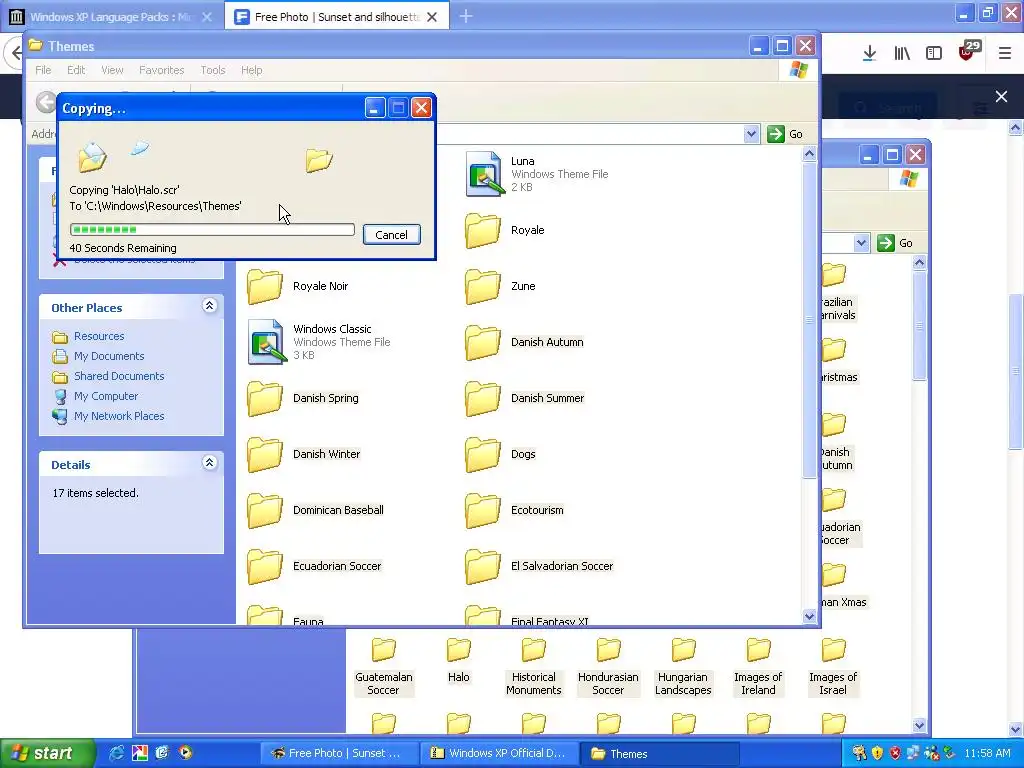Toggle the Firefox sidebar icon
The height and width of the screenshot is (768, 1024).
point(934,54)
